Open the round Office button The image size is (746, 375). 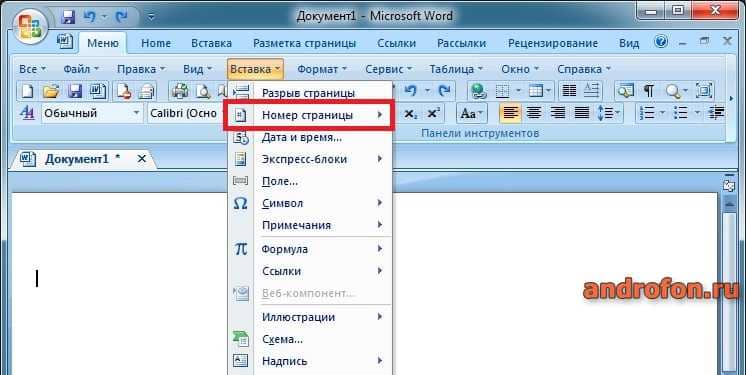29,26
